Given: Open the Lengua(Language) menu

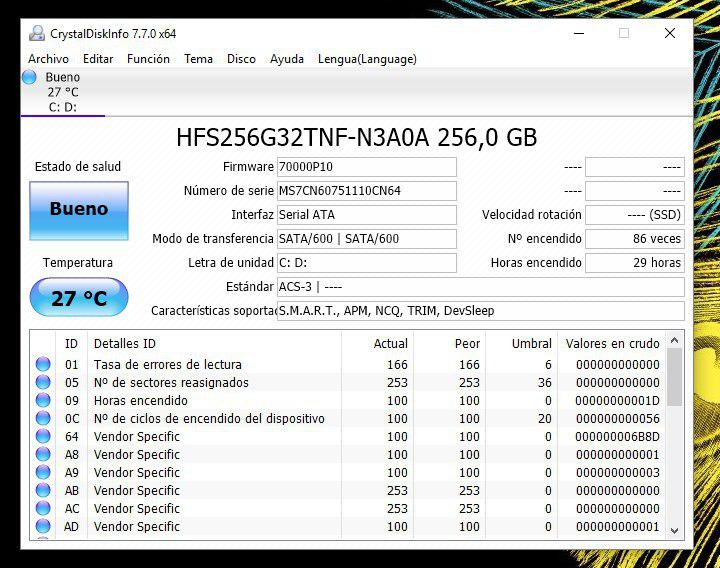Looking at the screenshot, I should tap(367, 59).
